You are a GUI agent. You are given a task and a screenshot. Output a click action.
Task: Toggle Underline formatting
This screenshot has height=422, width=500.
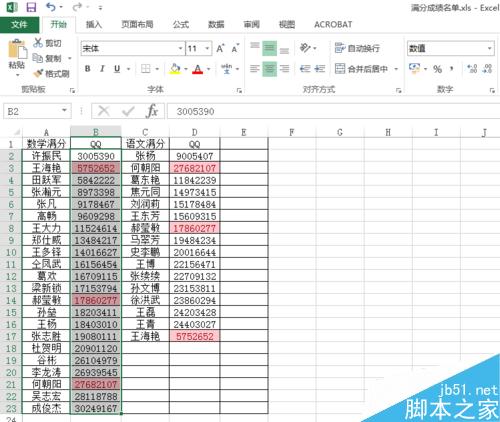click(x=117, y=69)
